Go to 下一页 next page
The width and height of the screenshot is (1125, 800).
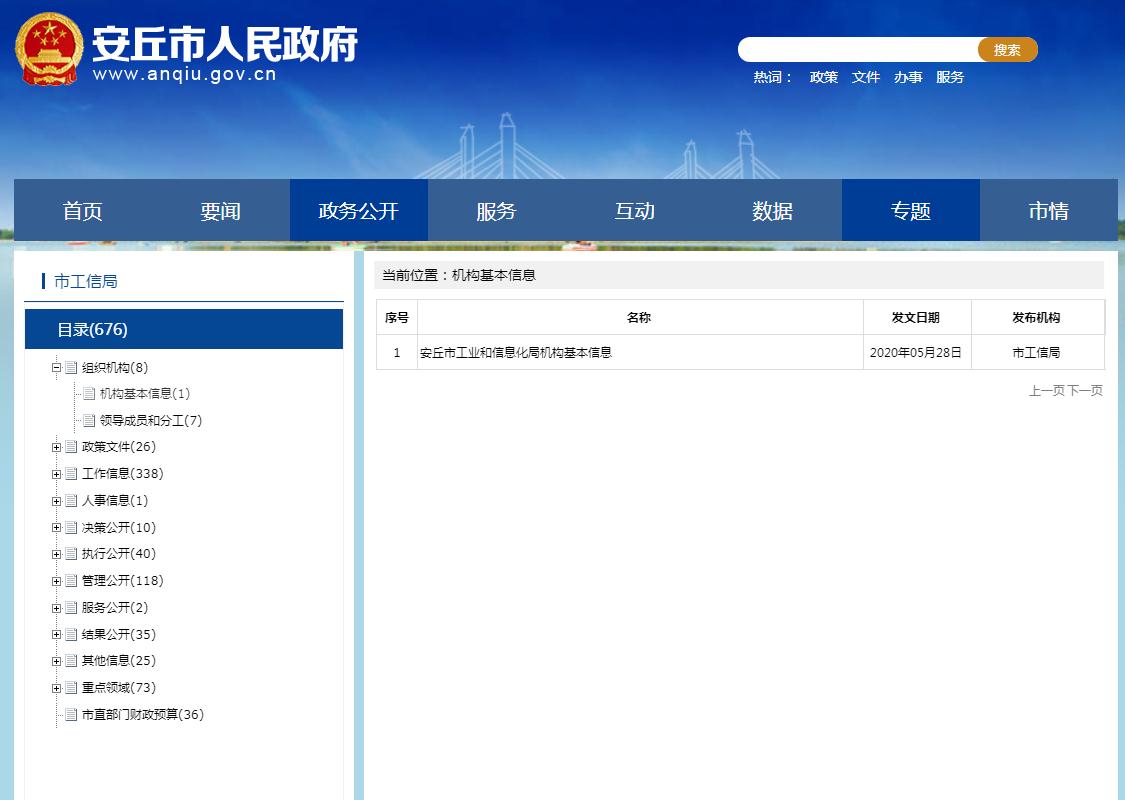click(1085, 390)
